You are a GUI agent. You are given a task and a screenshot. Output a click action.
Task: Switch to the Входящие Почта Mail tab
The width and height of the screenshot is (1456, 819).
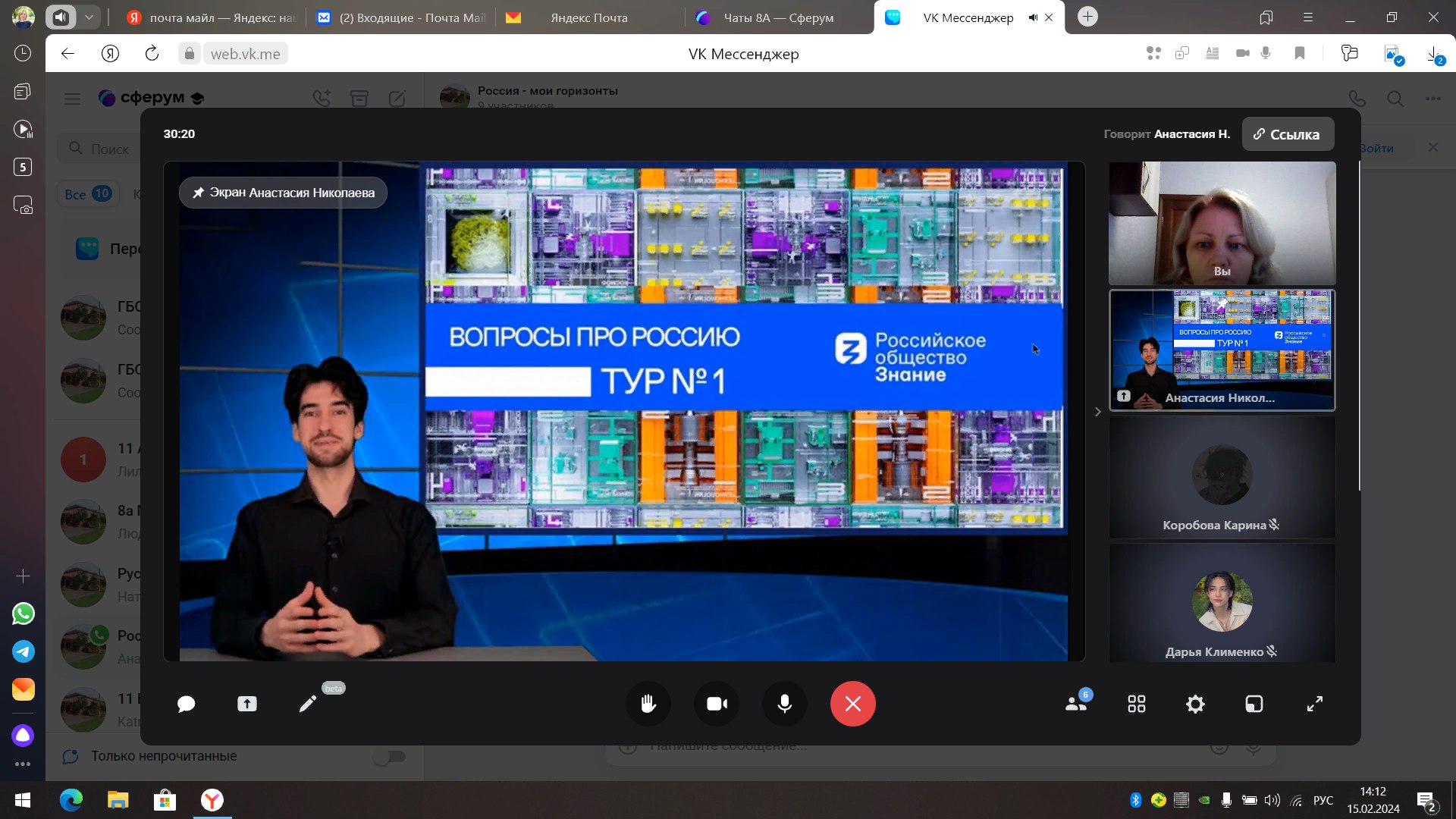(x=401, y=17)
